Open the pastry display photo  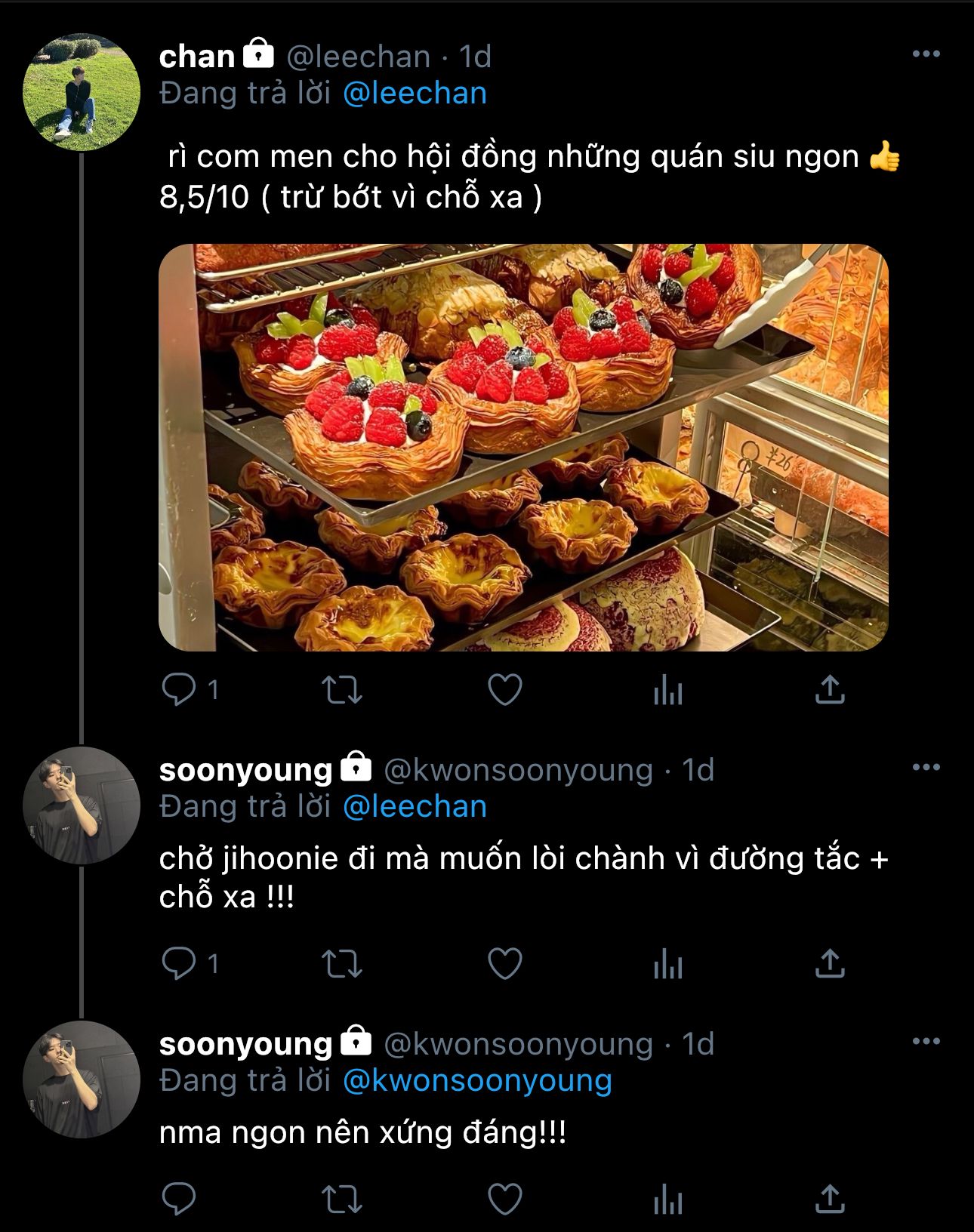523,447
